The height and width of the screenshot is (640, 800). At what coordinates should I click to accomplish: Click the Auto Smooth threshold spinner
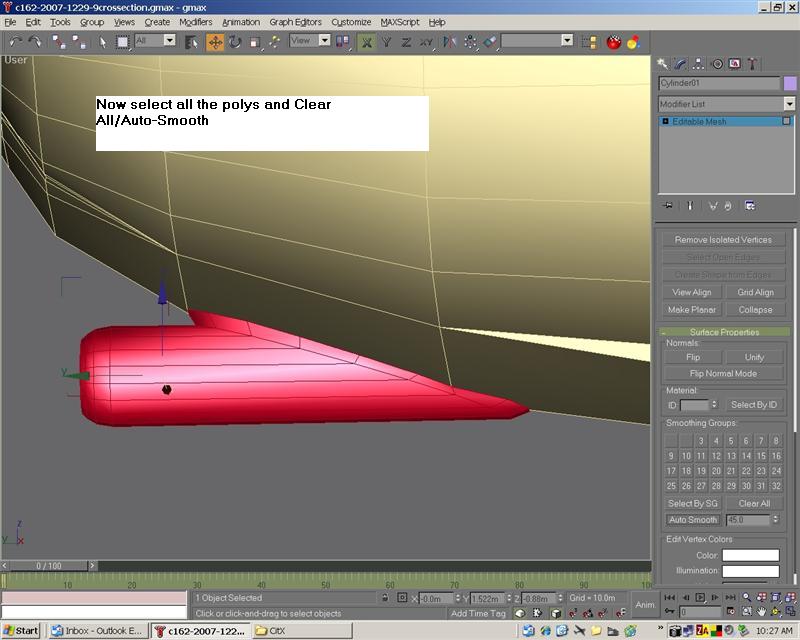(776, 520)
